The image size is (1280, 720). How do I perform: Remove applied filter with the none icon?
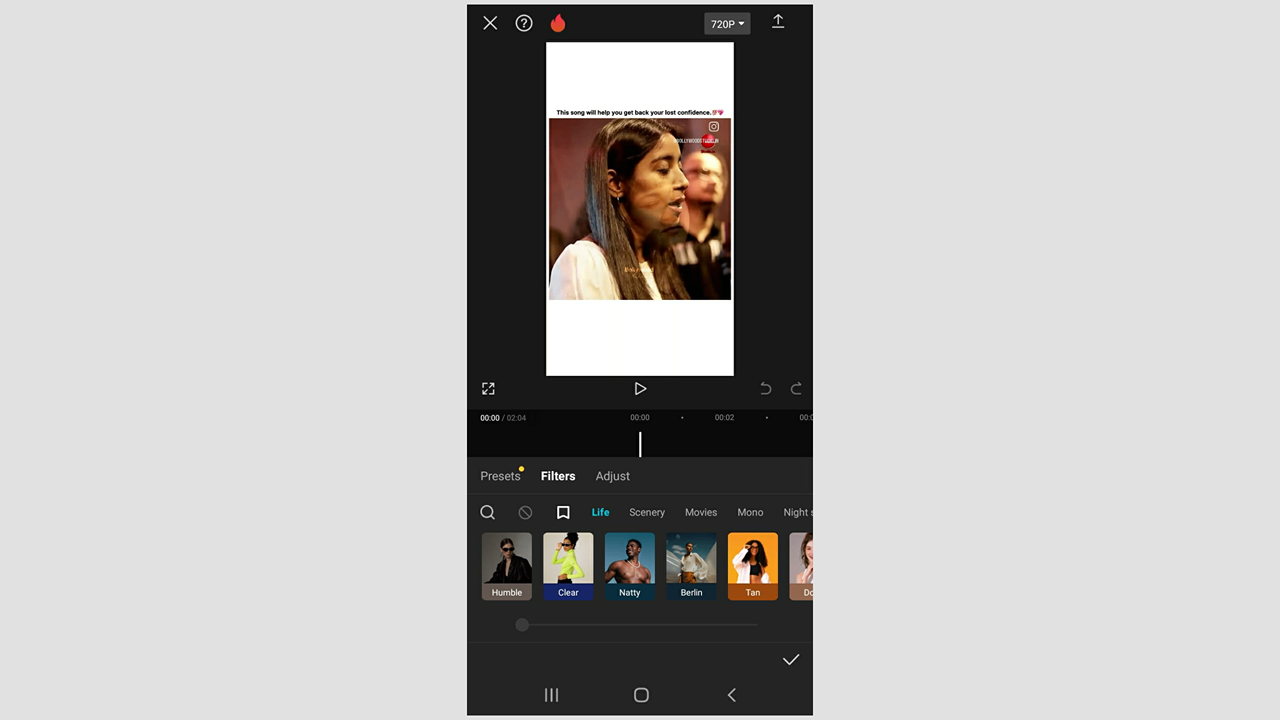(x=525, y=512)
